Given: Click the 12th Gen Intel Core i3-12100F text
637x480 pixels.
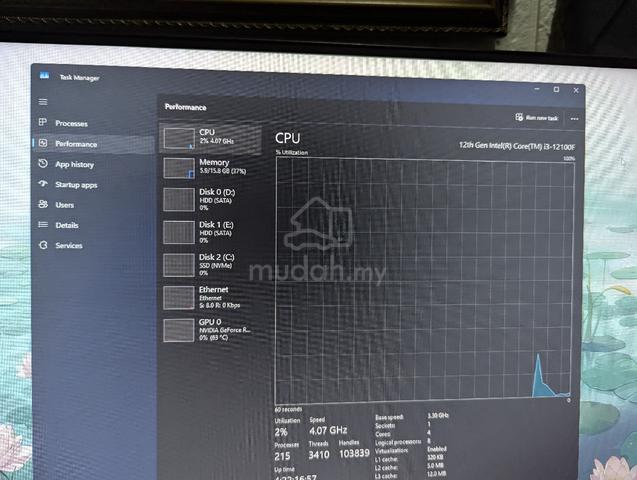Looking at the screenshot, I should pyautogui.click(x=517, y=146).
